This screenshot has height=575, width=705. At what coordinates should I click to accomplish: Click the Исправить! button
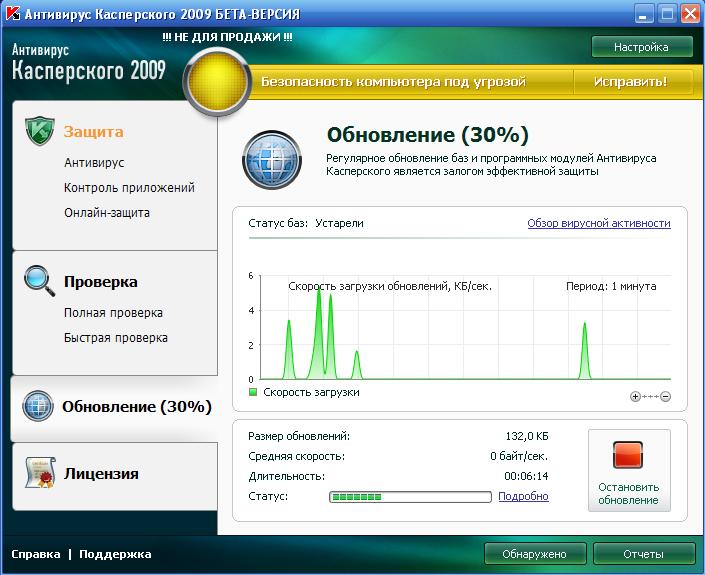pos(630,82)
